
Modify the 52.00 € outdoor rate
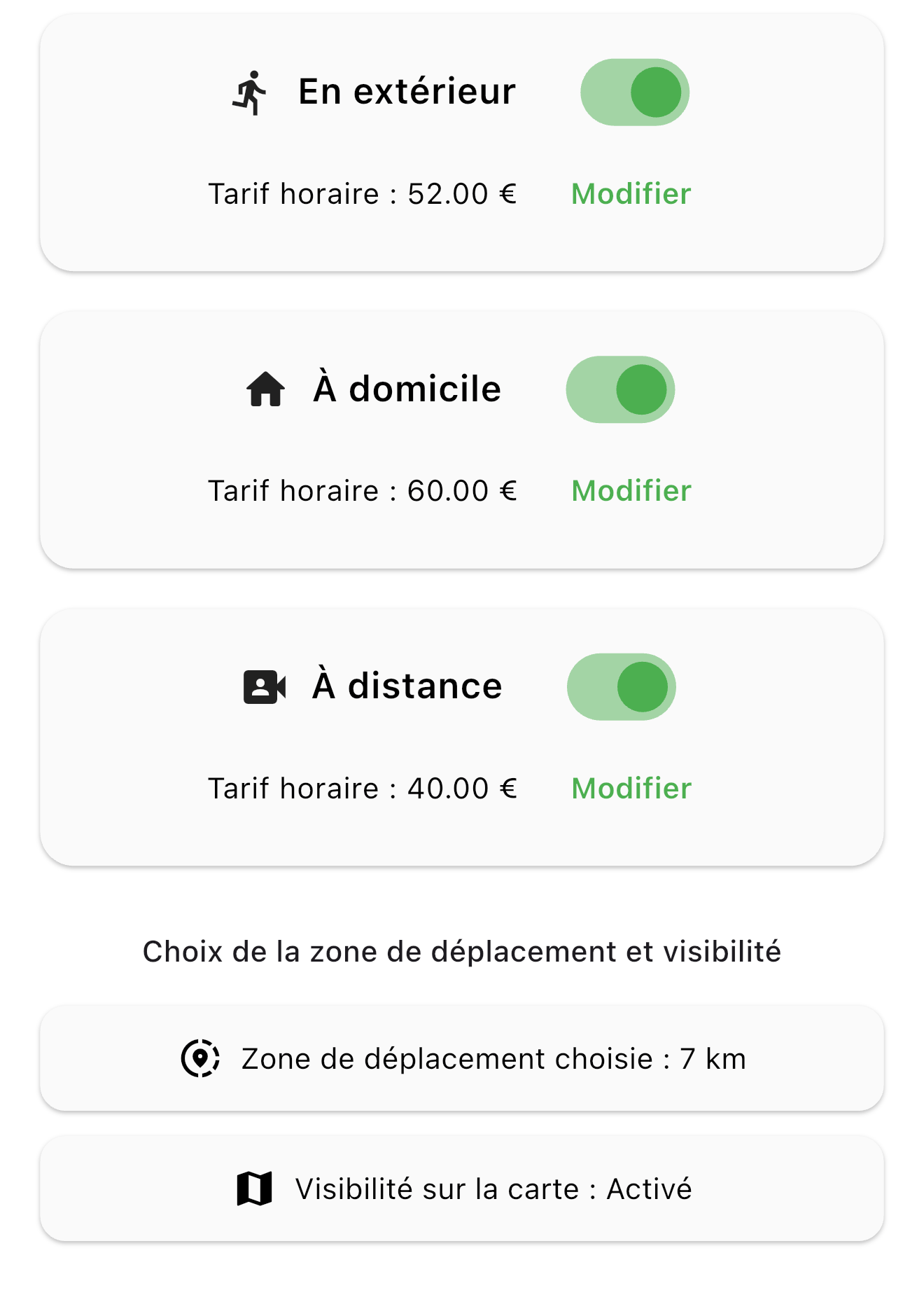(x=631, y=194)
